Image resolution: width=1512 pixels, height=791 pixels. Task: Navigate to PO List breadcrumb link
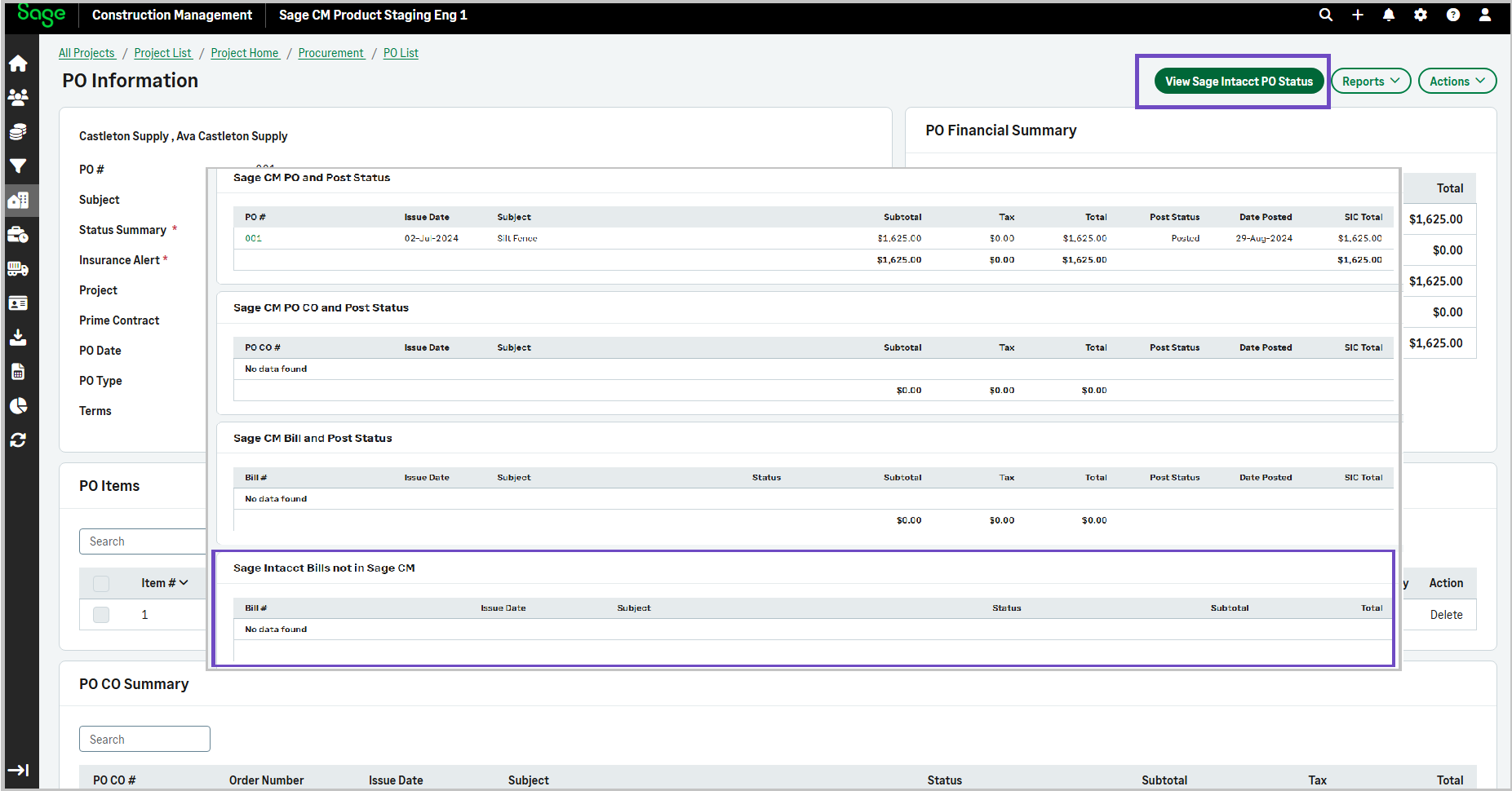[401, 53]
